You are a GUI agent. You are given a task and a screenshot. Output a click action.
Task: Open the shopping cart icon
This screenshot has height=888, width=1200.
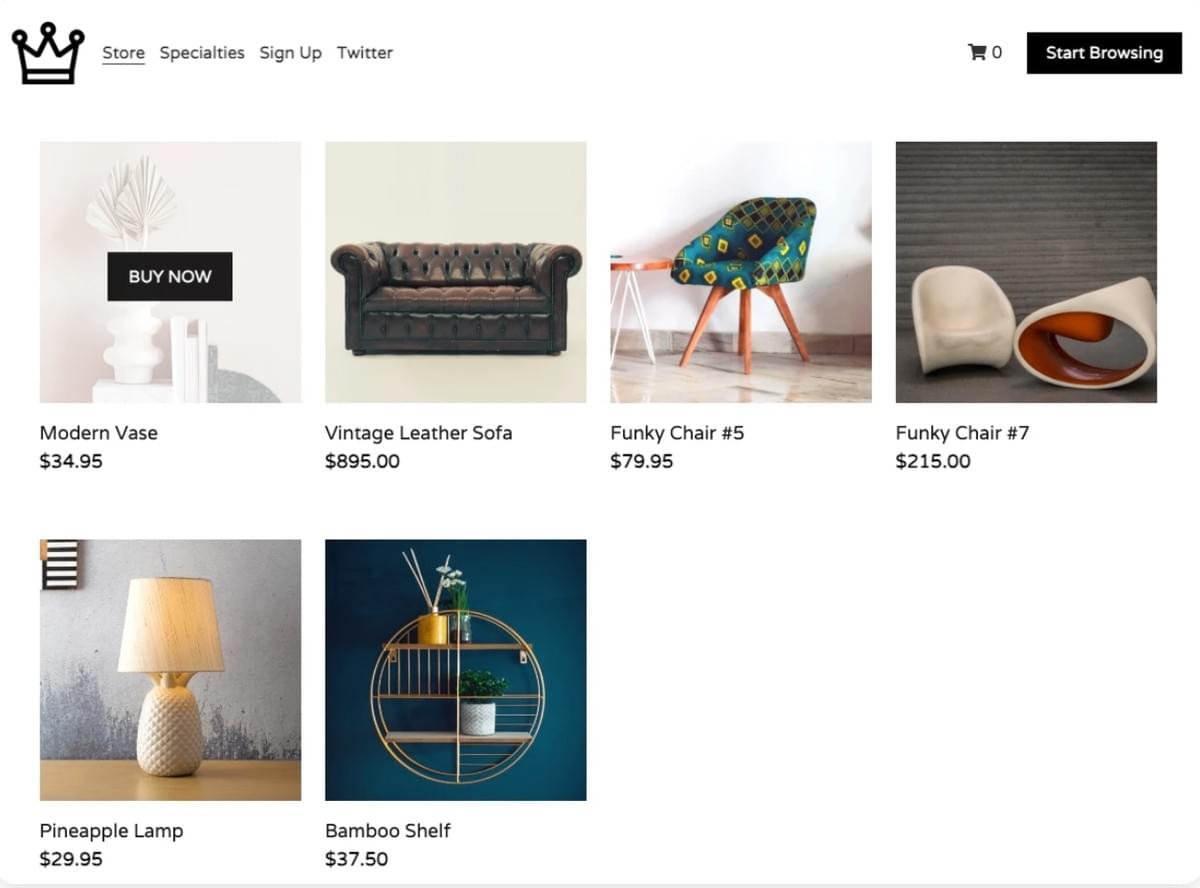coord(977,52)
